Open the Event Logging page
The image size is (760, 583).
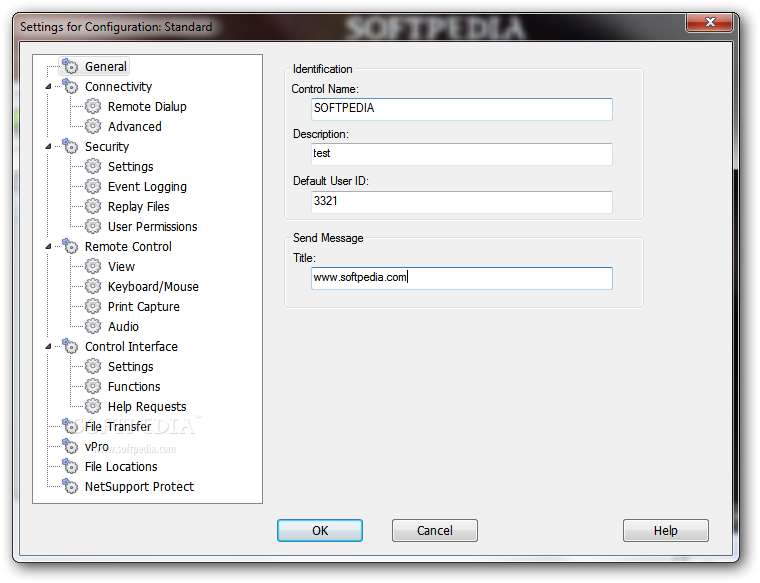(x=147, y=187)
